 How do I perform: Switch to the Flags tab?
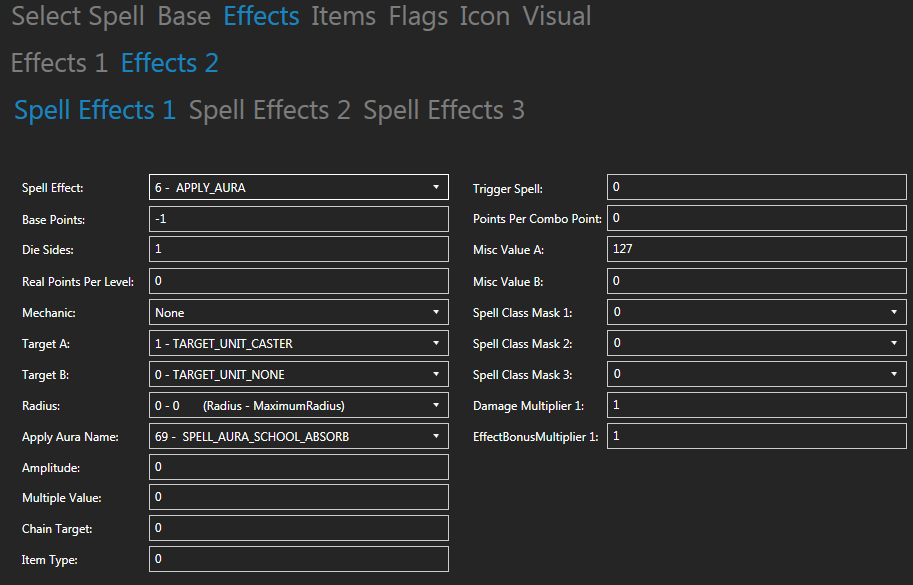click(x=418, y=16)
